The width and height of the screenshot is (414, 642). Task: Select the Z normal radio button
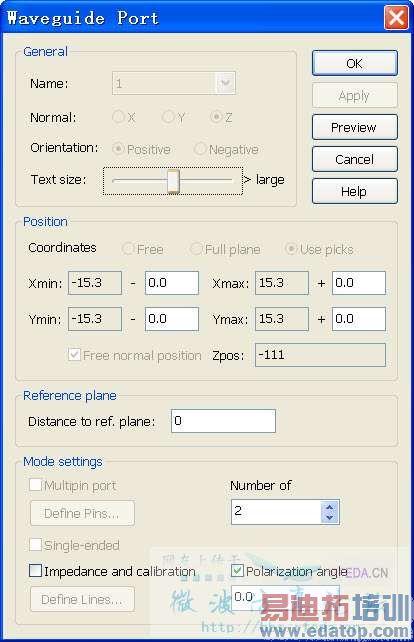[216, 117]
